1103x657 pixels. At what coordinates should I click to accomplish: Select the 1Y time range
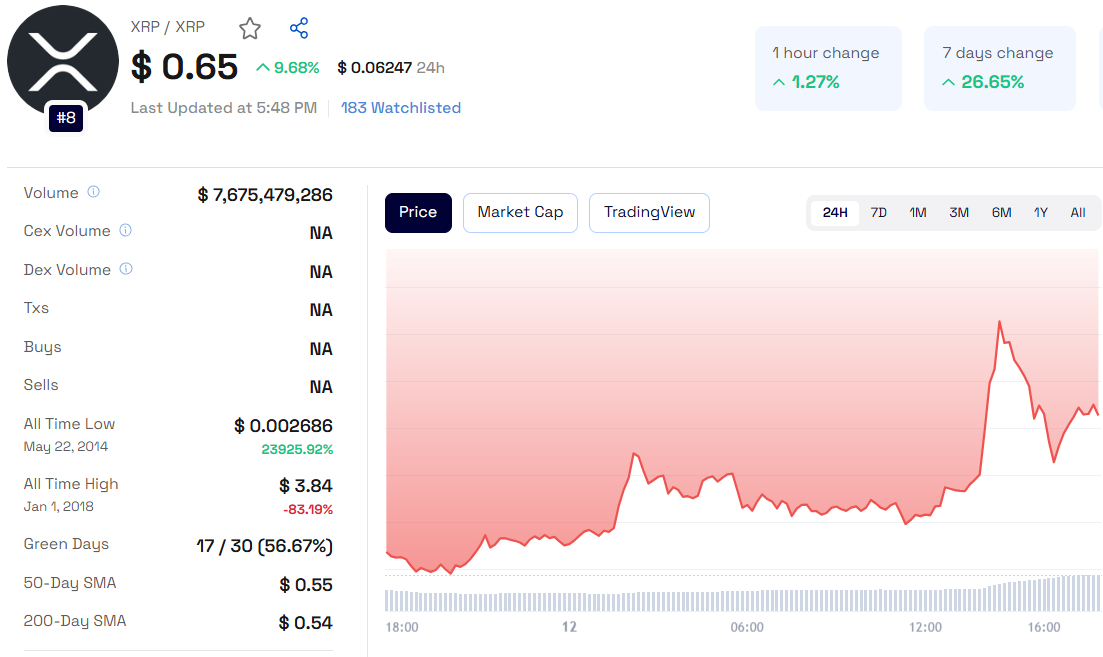click(1041, 212)
